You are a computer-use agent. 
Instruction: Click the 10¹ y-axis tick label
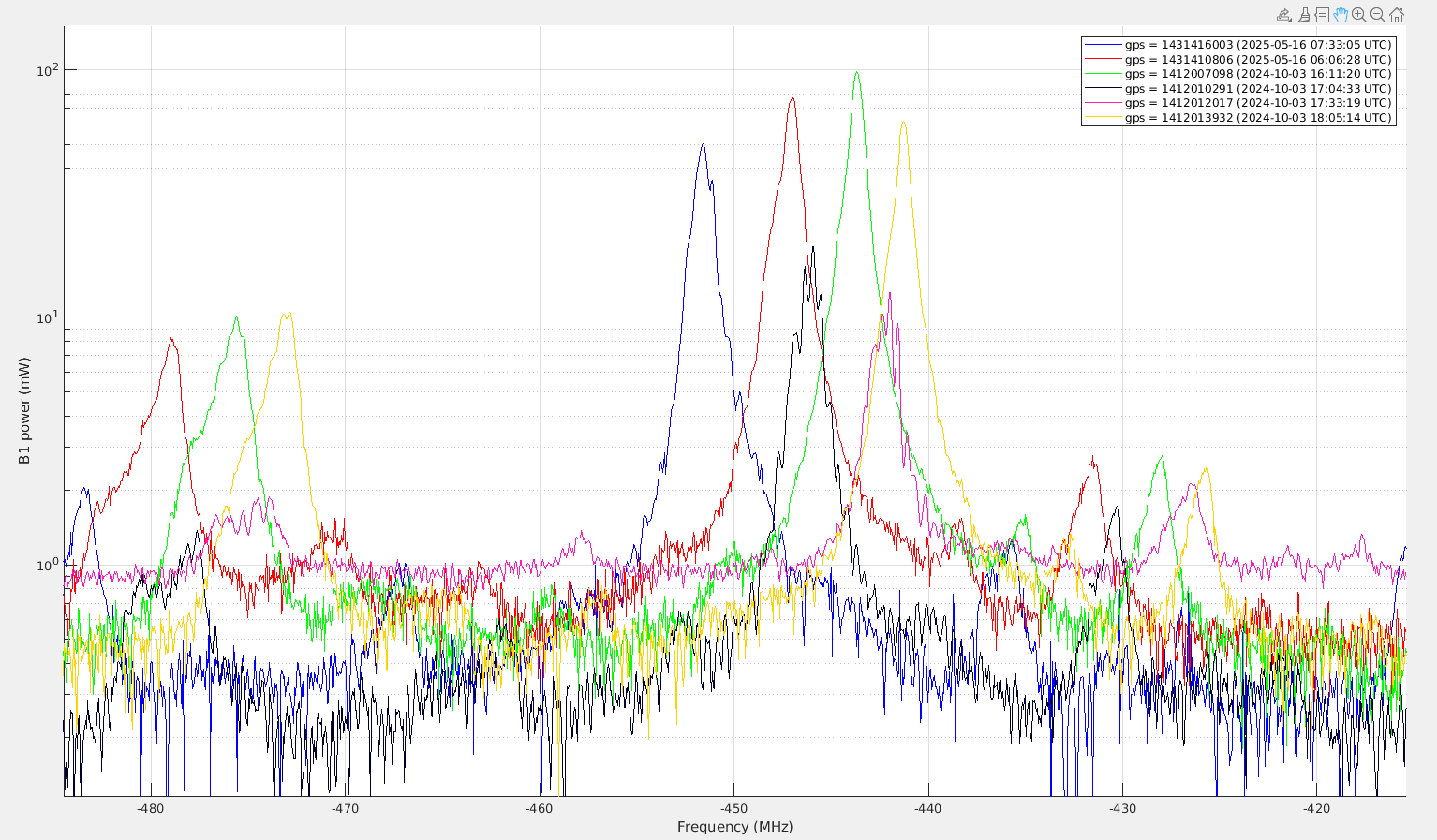tap(47, 317)
